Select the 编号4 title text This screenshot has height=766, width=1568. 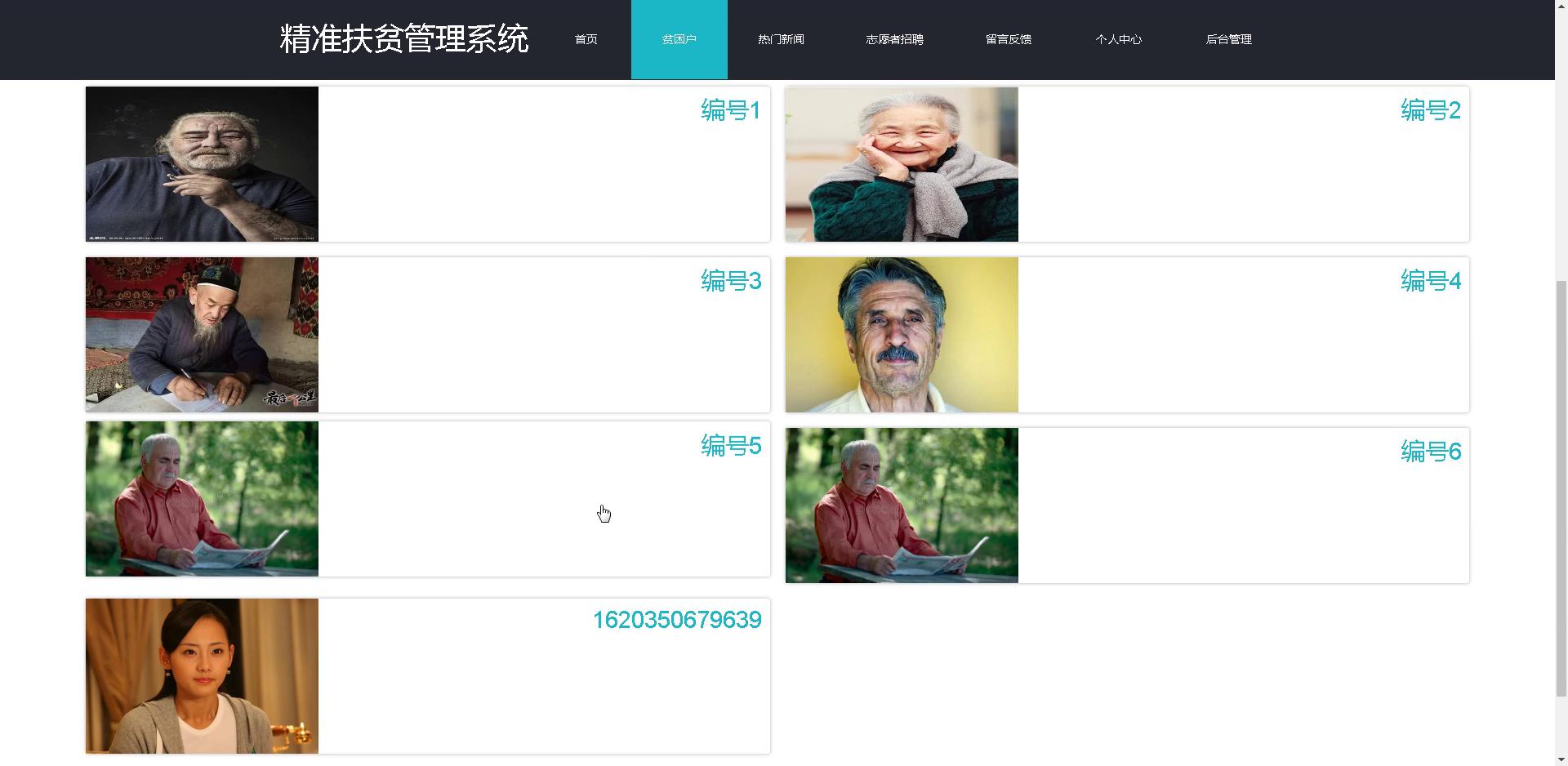click(x=1430, y=281)
